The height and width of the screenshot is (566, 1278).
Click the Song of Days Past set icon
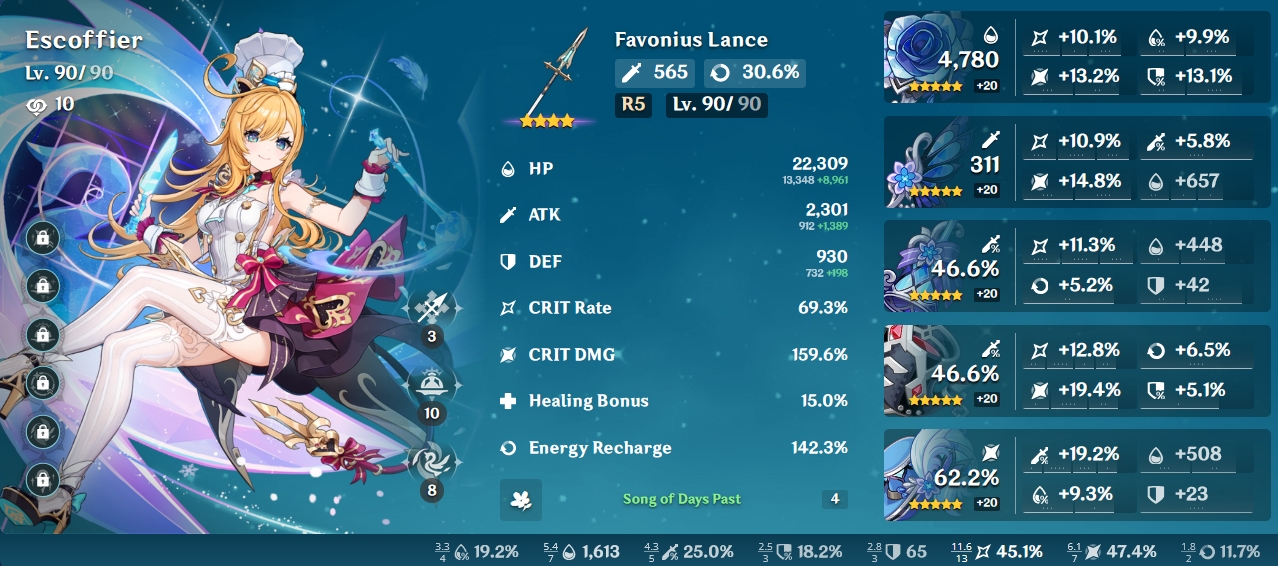[521, 500]
